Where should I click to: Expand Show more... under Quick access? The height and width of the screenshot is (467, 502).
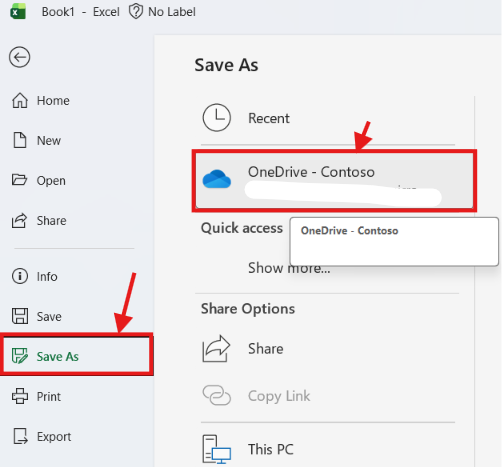289,268
